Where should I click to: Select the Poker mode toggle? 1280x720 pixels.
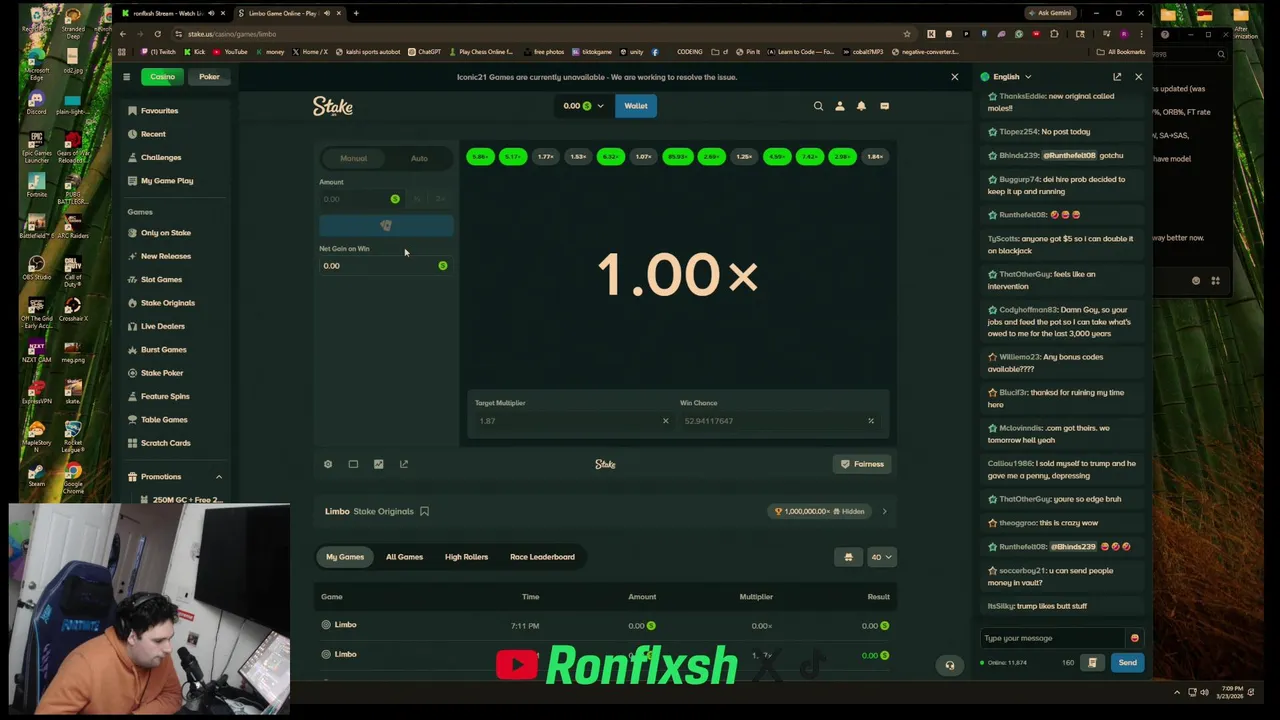[x=209, y=77]
